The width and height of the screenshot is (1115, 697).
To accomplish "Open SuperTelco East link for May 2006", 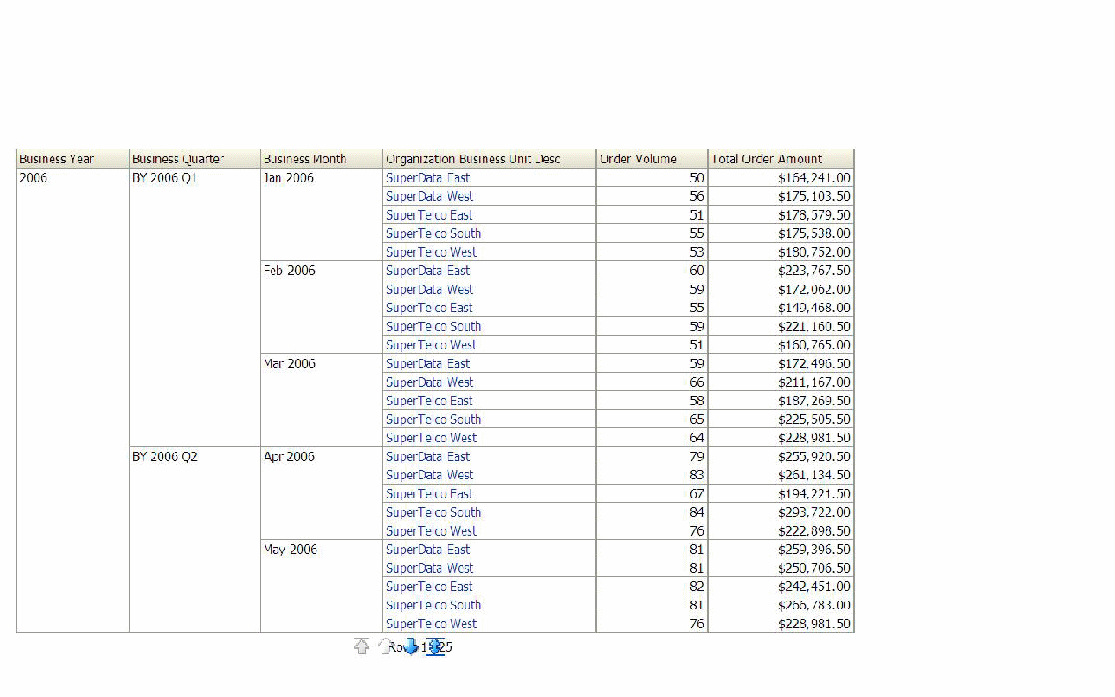I will pos(429,586).
